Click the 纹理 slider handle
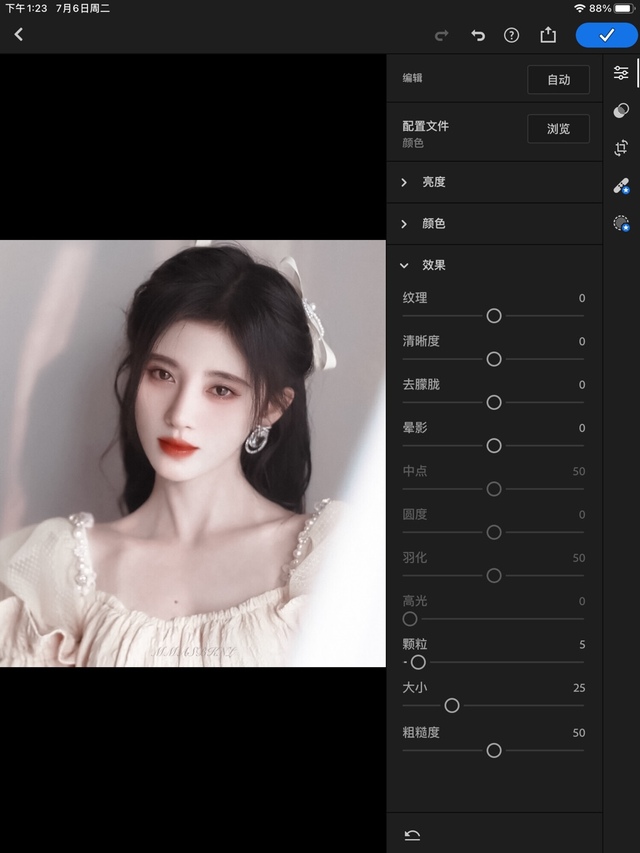The width and height of the screenshot is (640, 853). 494,316
